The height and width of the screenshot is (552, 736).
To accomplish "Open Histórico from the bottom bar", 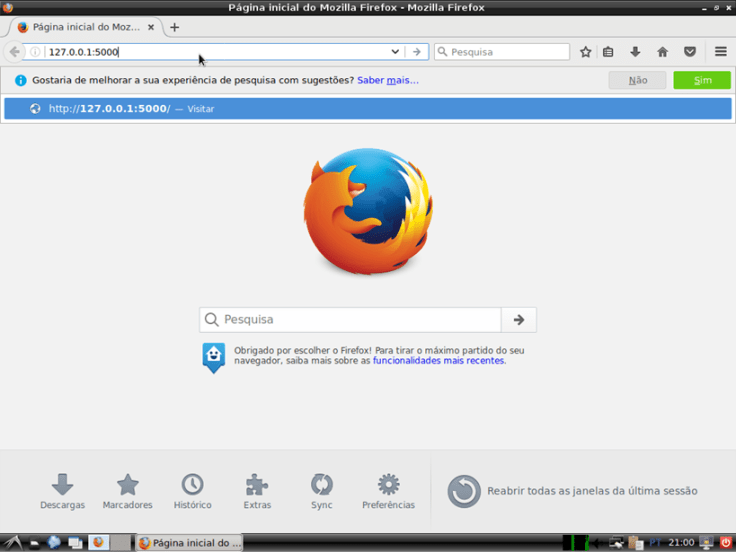I will [x=192, y=491].
